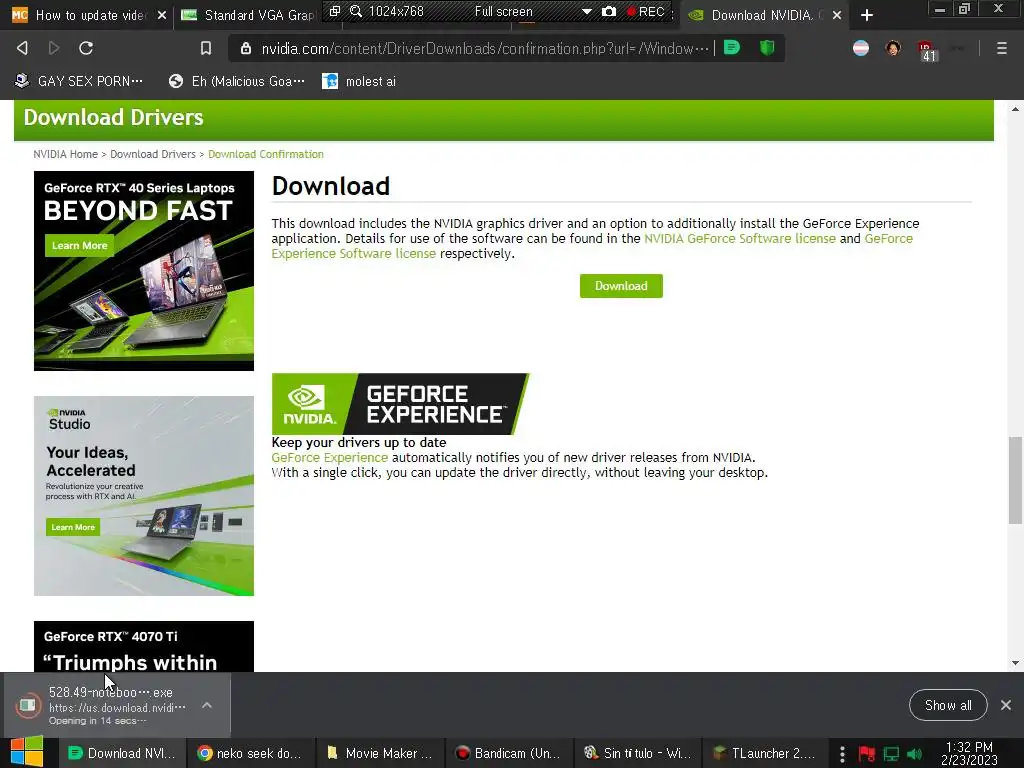This screenshot has width=1024, height=768.
Task: Open TLauncher taskbar item
Action: click(765, 753)
